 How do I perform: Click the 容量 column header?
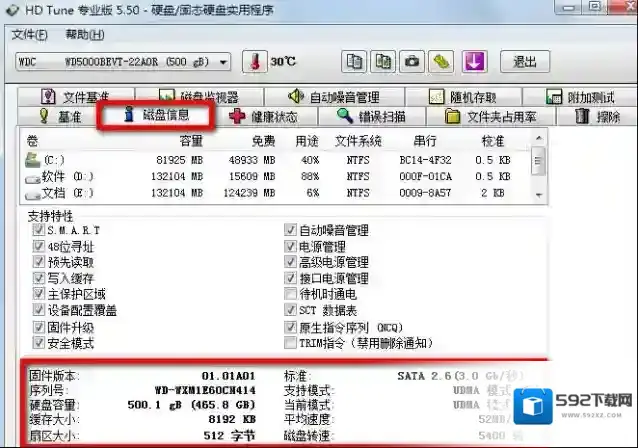pos(191,141)
